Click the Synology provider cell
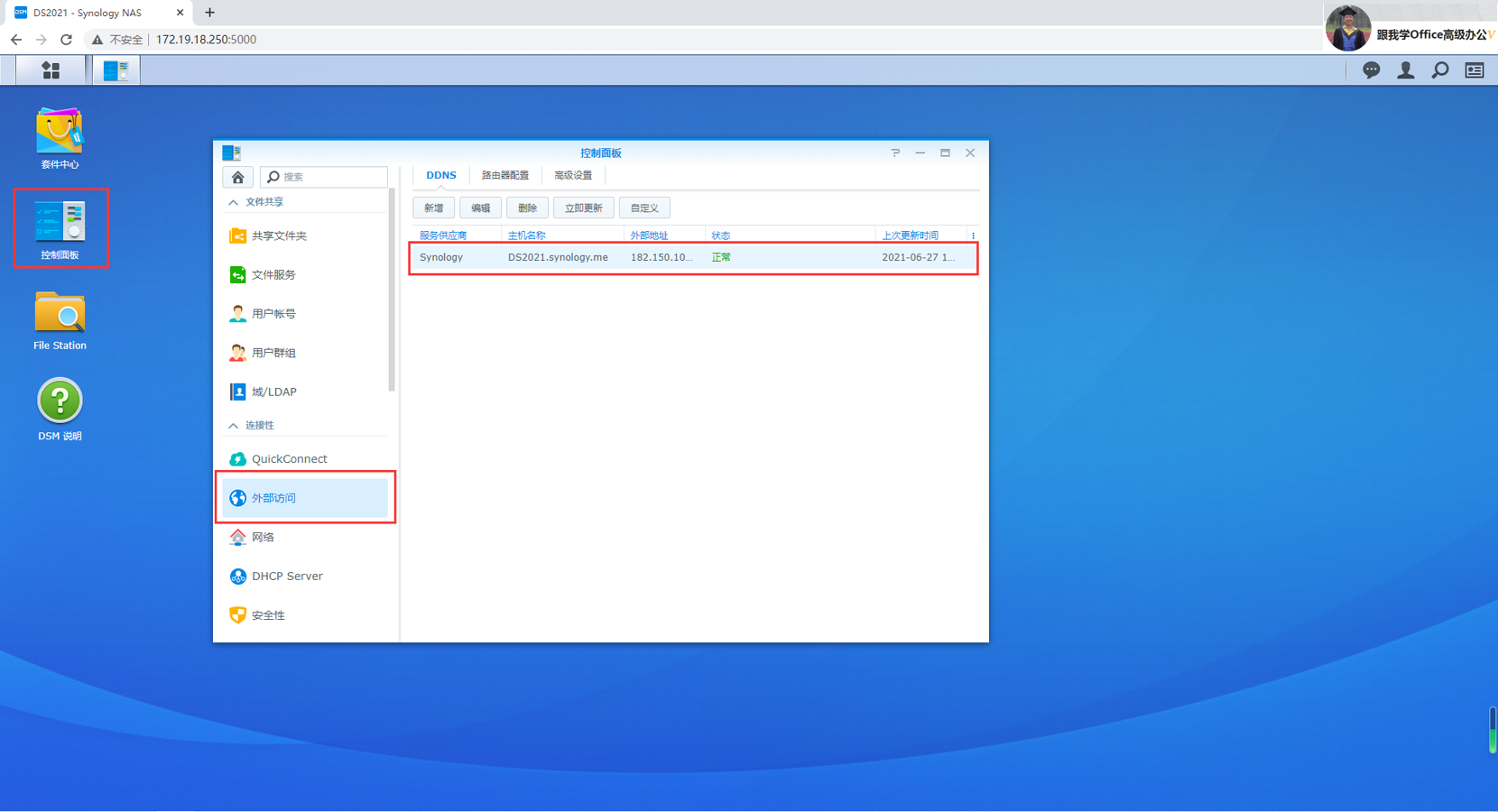This screenshot has width=1498, height=812. [x=441, y=257]
